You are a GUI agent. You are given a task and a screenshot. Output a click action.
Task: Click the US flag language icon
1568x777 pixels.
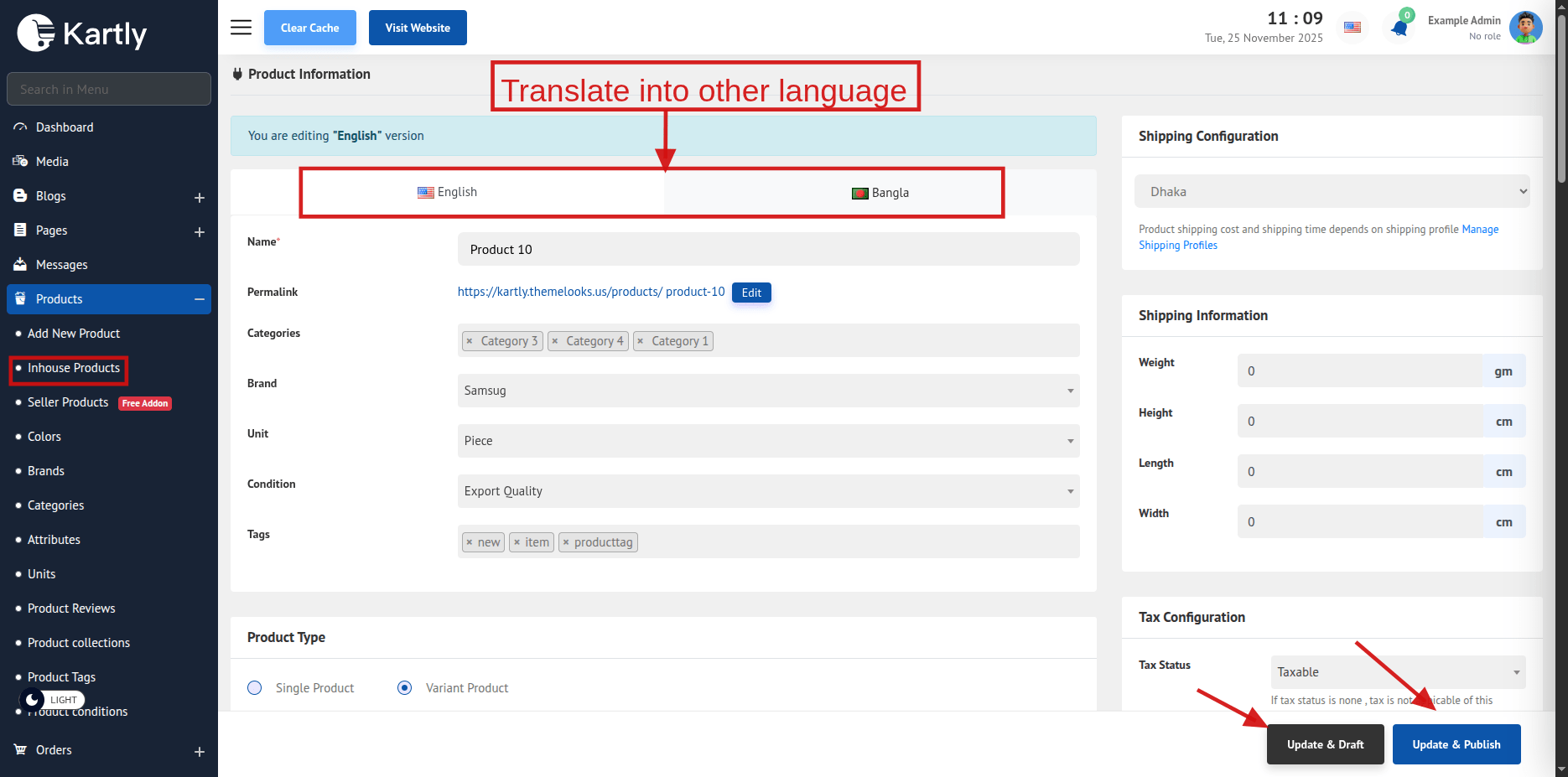pos(1353,28)
